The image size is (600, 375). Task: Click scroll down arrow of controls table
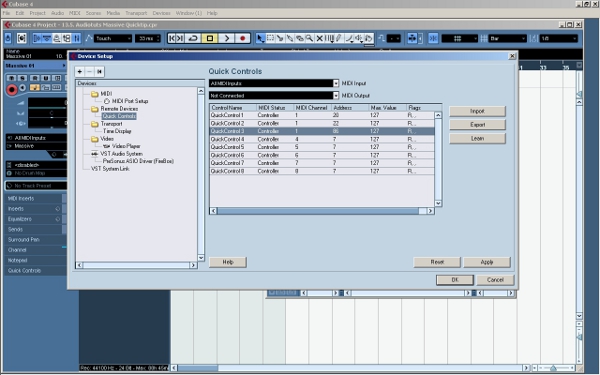tap(438, 203)
